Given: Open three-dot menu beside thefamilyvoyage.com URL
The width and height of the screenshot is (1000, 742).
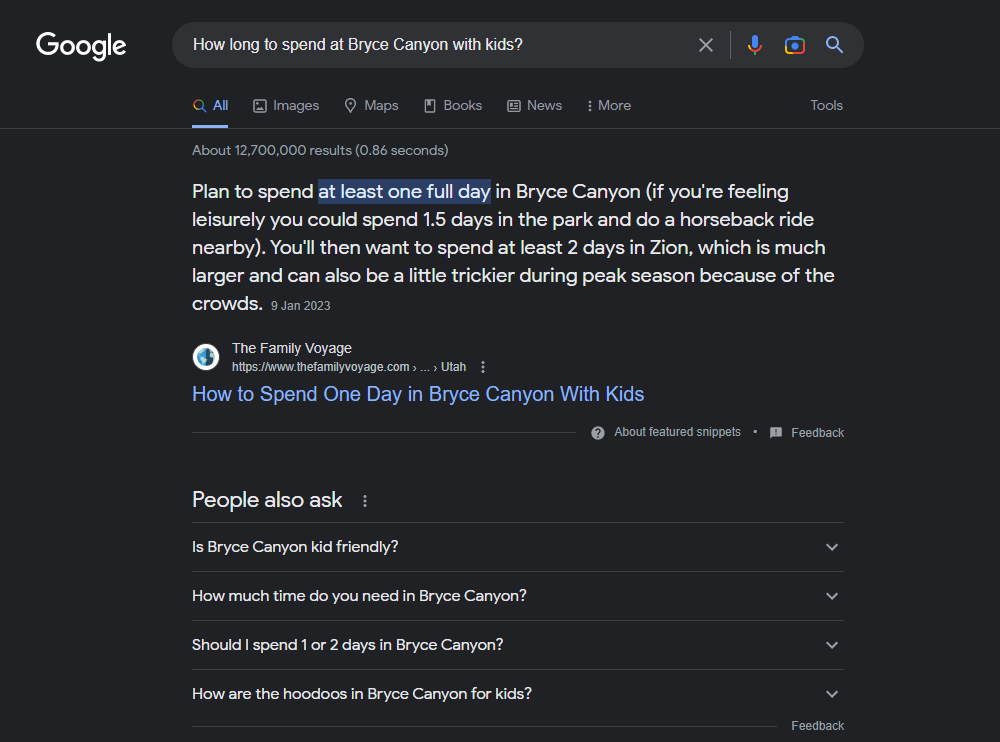Looking at the screenshot, I should (x=483, y=367).
